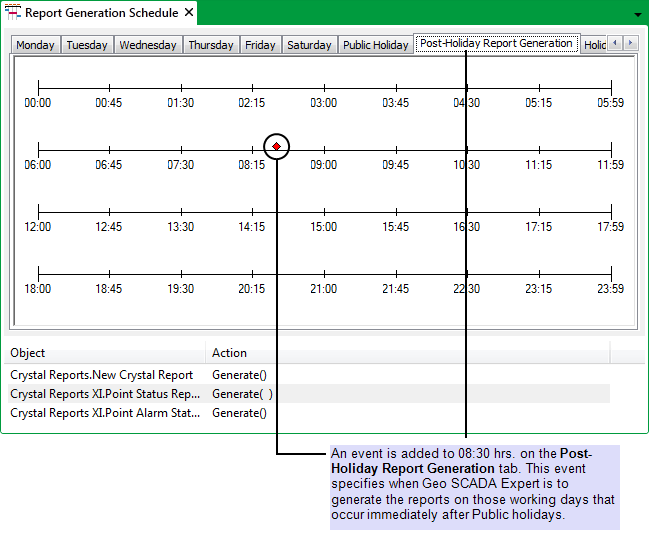Screen dimensions: 649x542
Task: Select the Wednesday tab
Action: pyautogui.click(x=148, y=45)
